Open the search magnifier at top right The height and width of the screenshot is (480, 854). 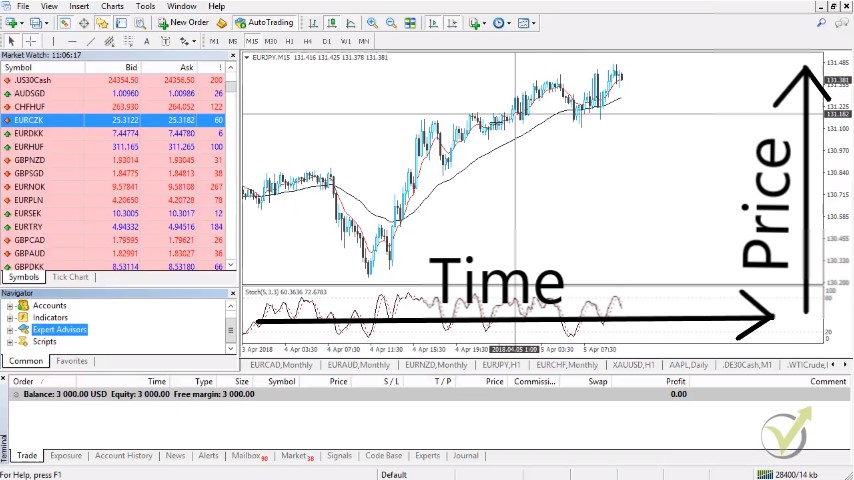tap(821, 23)
